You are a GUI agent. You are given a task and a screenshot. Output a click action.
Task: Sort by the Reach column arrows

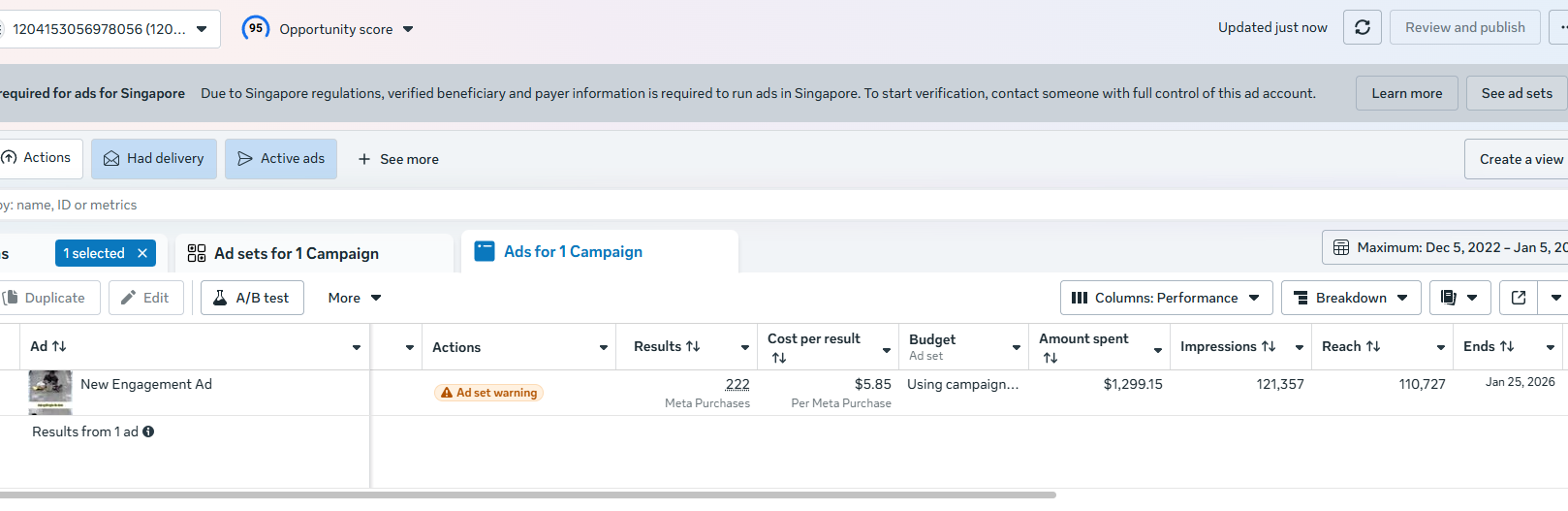pyautogui.click(x=1373, y=346)
